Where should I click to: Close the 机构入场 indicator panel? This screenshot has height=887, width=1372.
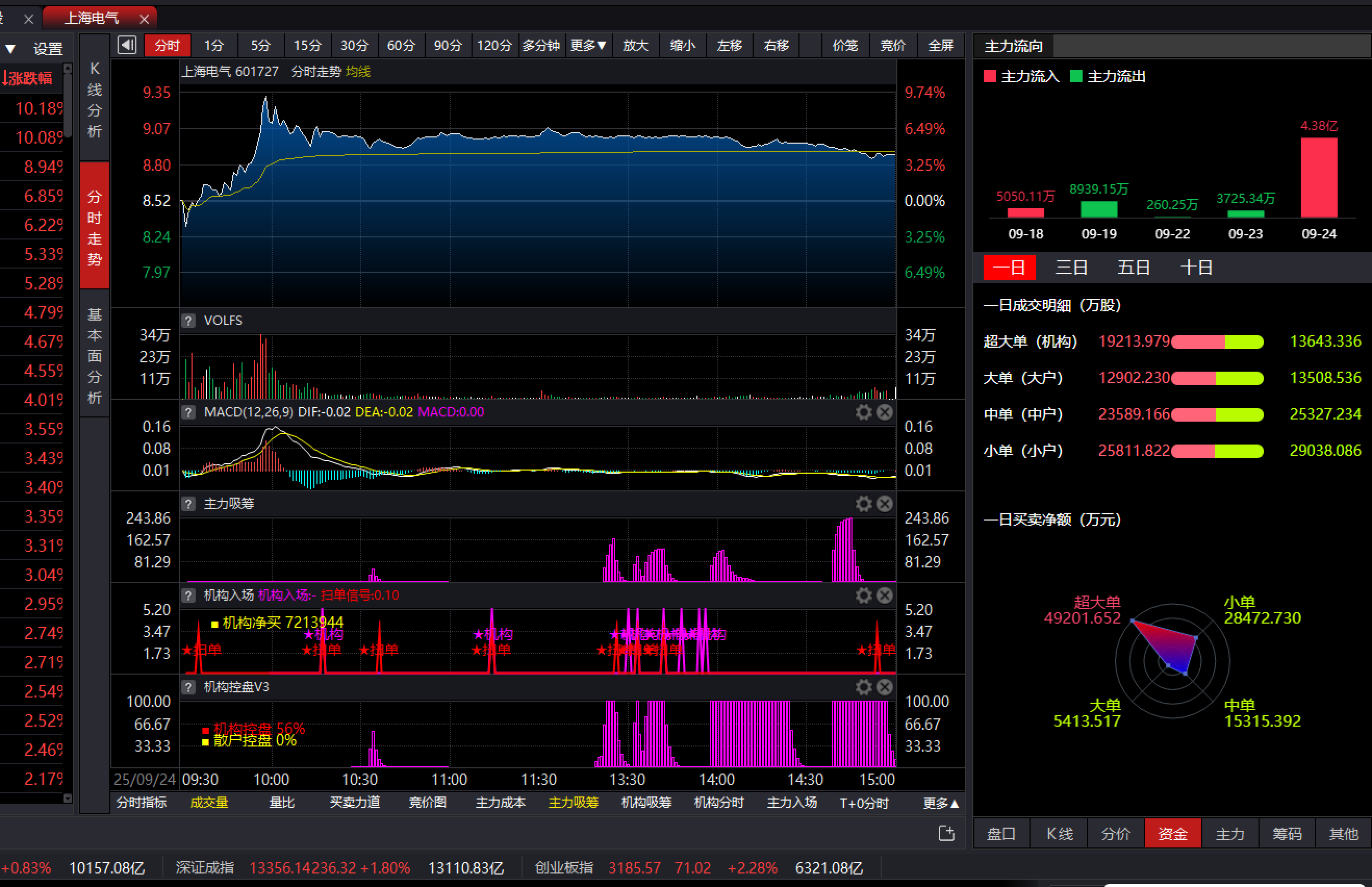(x=884, y=595)
